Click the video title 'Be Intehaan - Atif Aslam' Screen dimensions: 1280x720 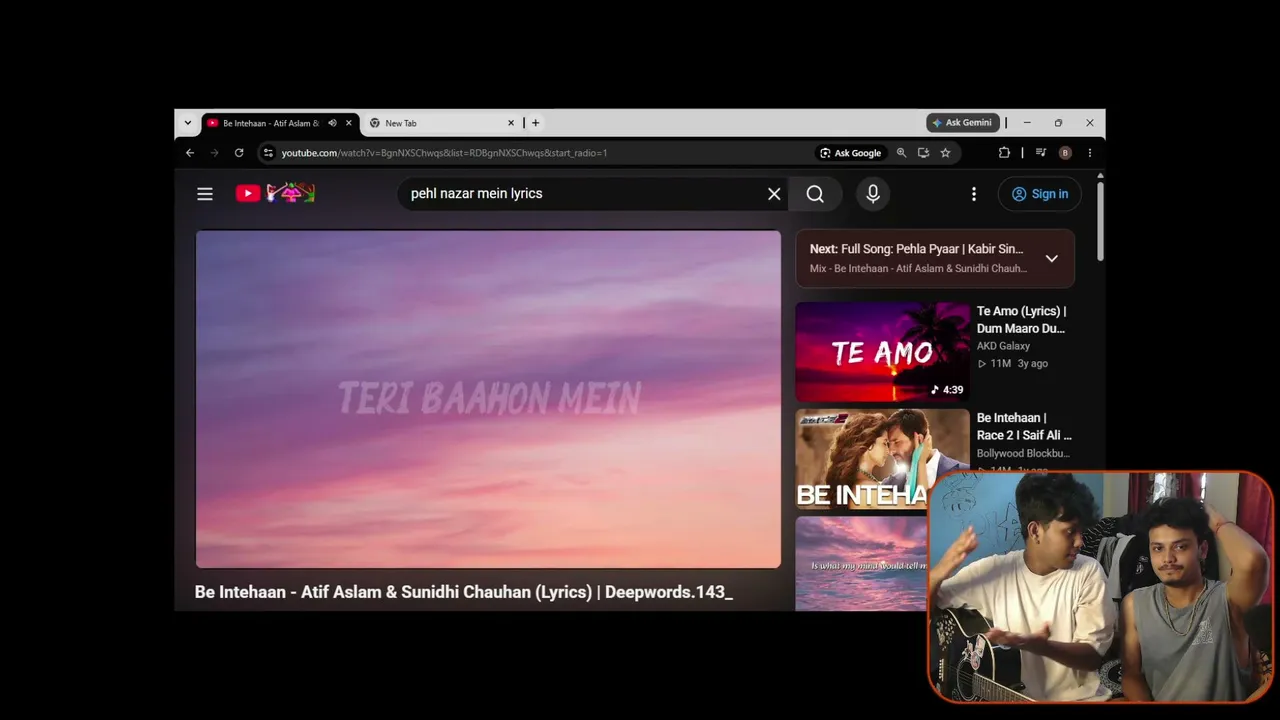[x=464, y=592]
